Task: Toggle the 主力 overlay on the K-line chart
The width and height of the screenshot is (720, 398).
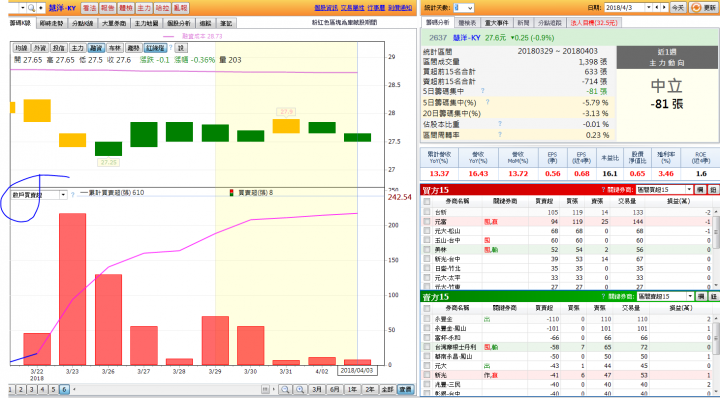Action: coord(77,48)
